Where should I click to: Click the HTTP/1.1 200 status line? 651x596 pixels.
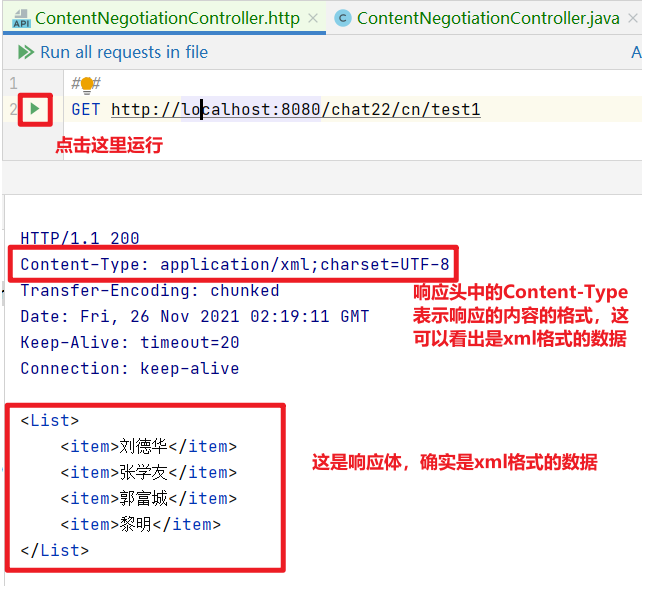pos(80,238)
